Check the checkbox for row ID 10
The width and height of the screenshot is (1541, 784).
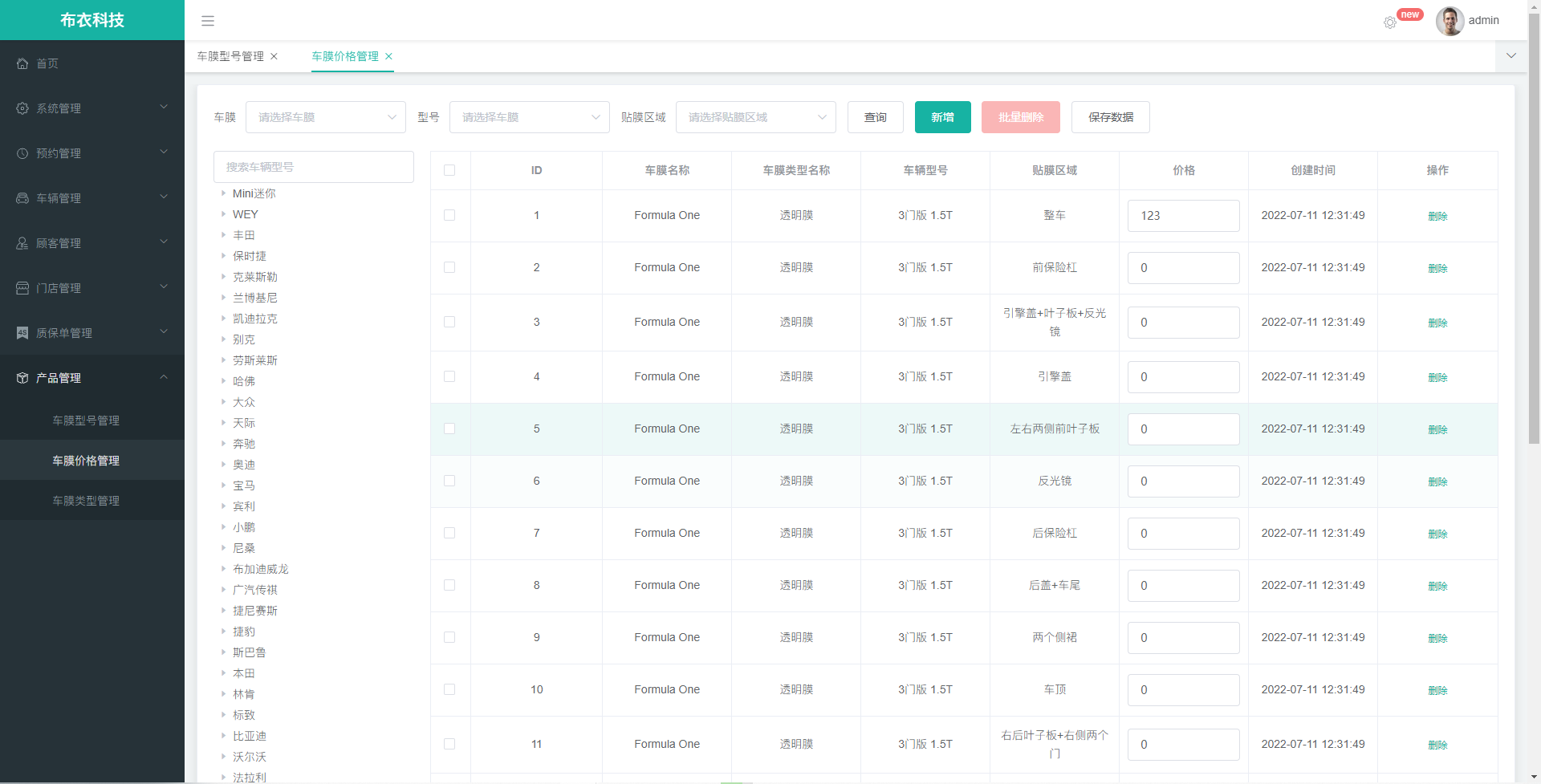449,689
